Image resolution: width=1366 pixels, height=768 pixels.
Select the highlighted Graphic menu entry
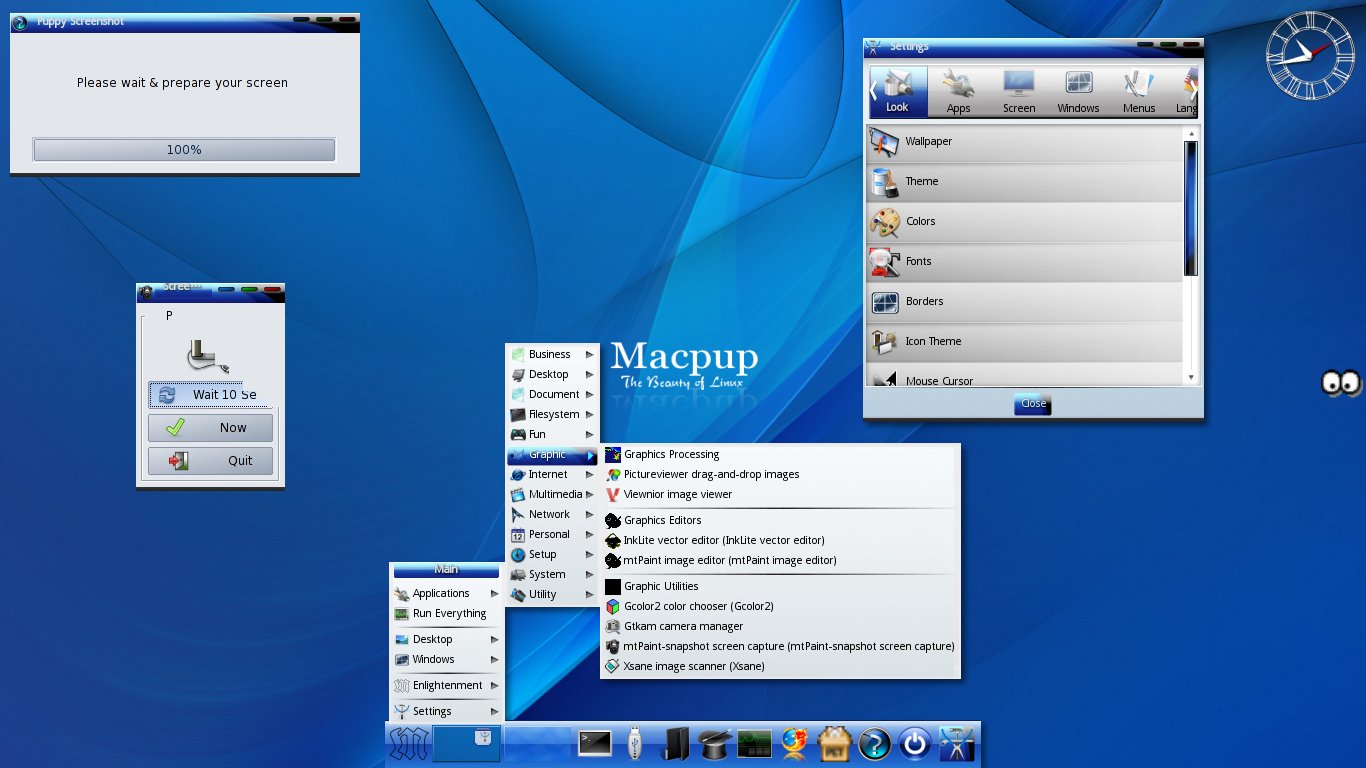(x=552, y=454)
